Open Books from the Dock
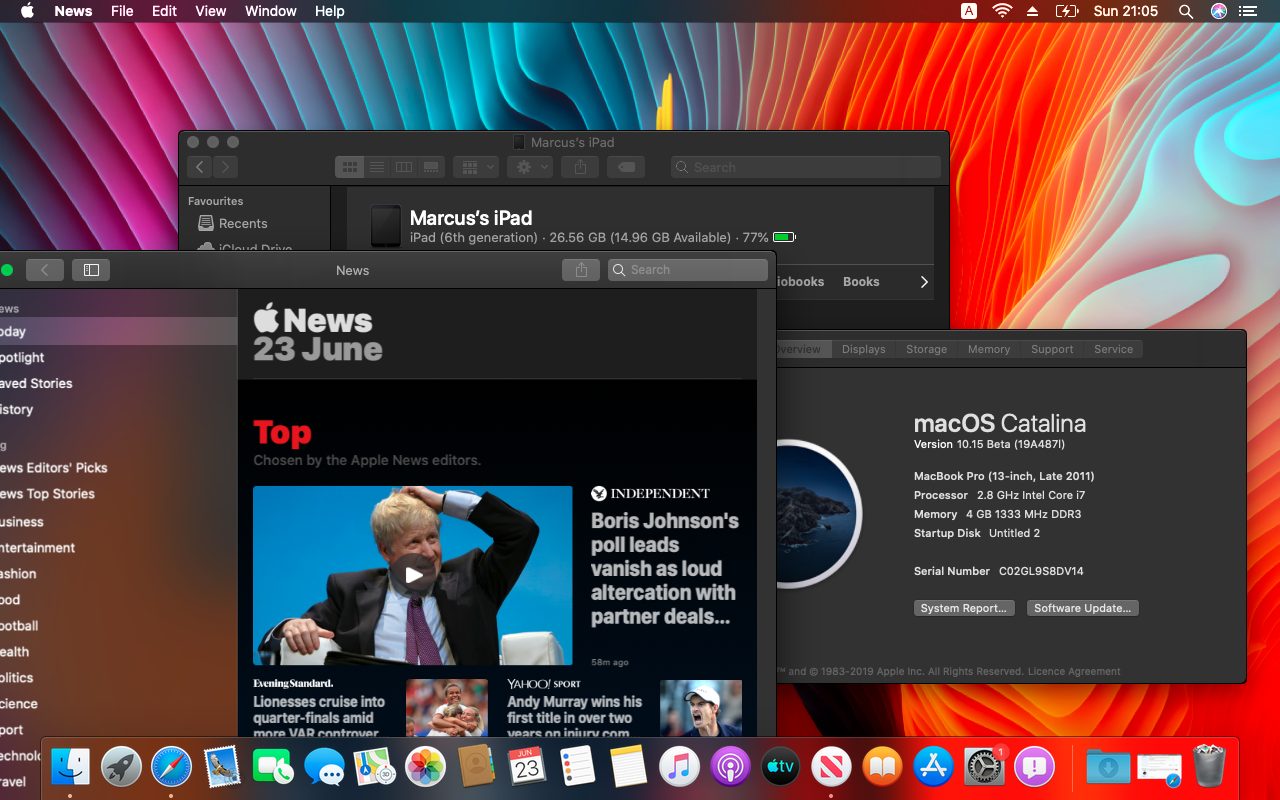Image resolution: width=1280 pixels, height=800 pixels. (x=882, y=767)
